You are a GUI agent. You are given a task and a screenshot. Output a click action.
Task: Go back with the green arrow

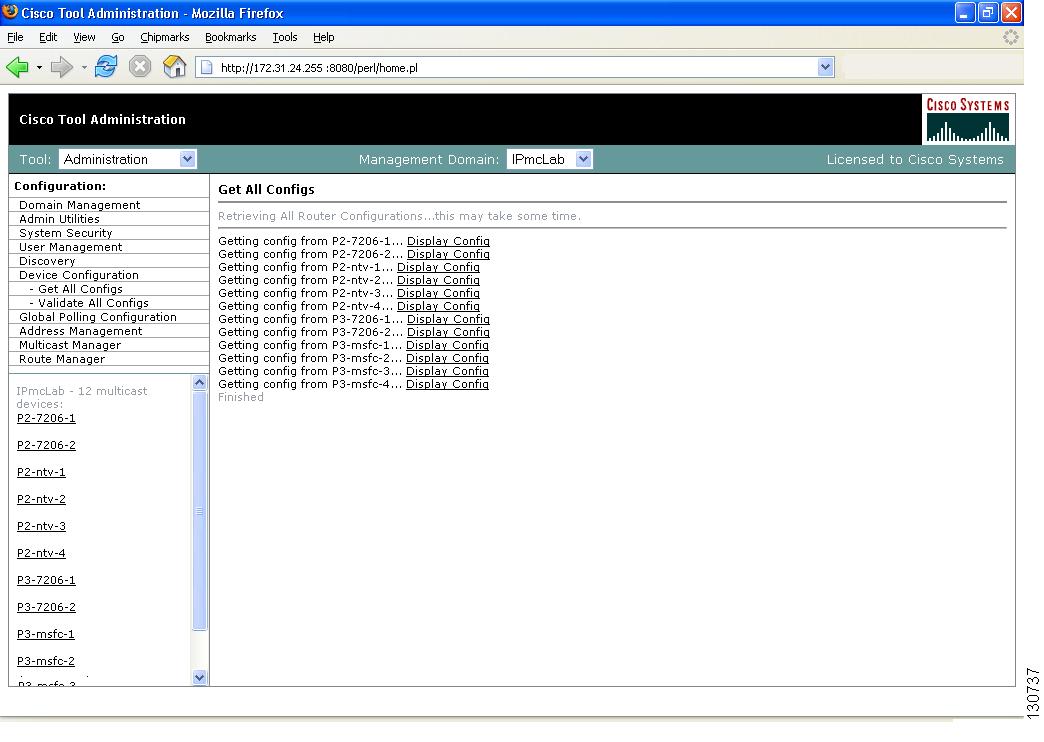coord(17,67)
